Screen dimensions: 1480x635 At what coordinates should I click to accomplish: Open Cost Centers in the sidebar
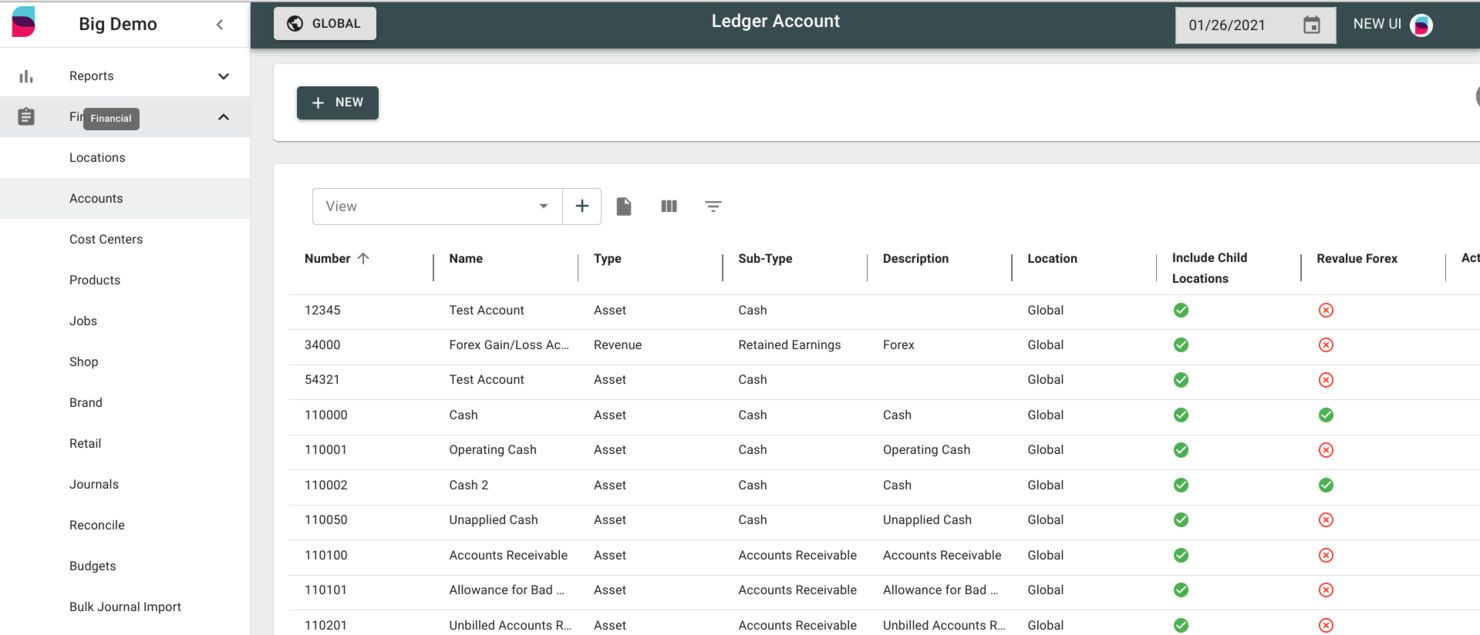(106, 240)
